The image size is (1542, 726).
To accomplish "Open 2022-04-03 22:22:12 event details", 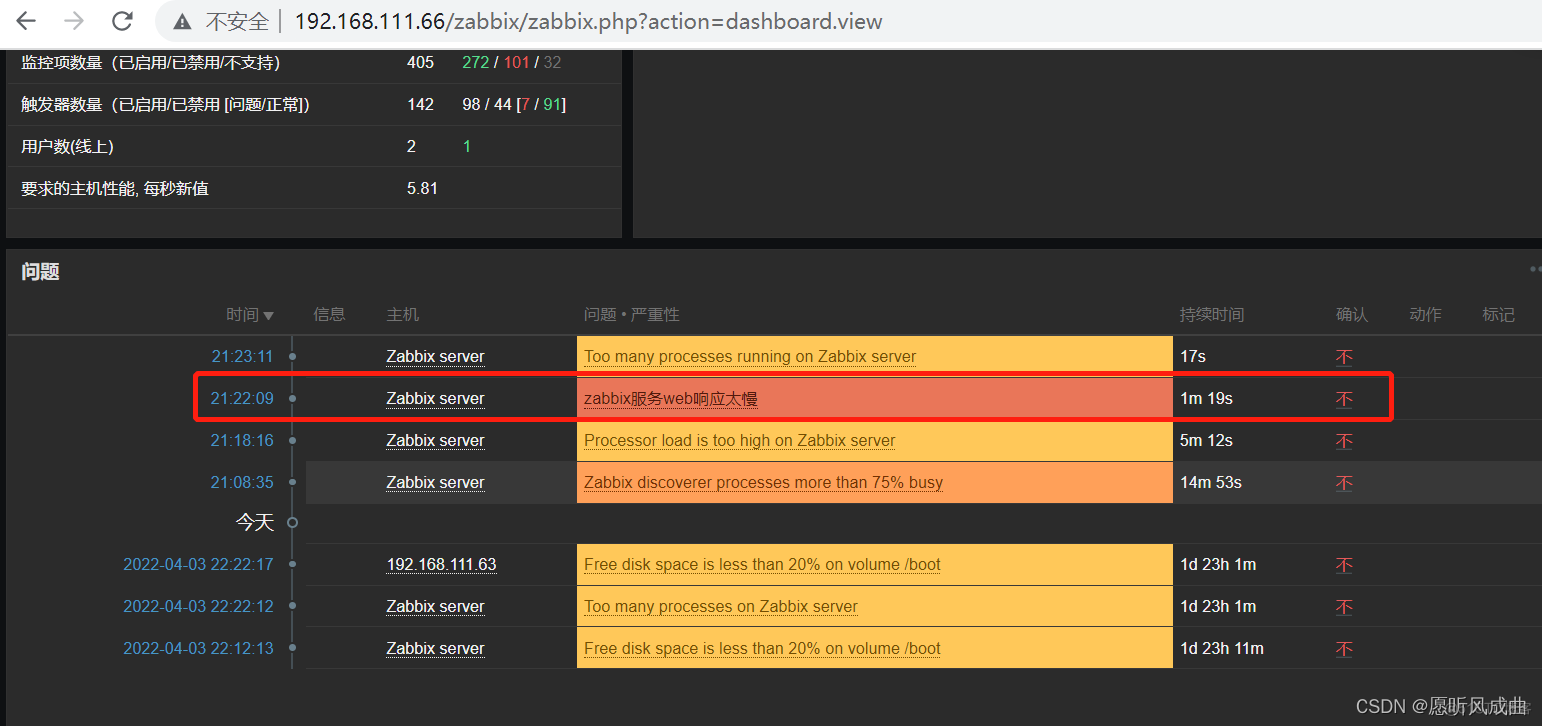I will [198, 606].
